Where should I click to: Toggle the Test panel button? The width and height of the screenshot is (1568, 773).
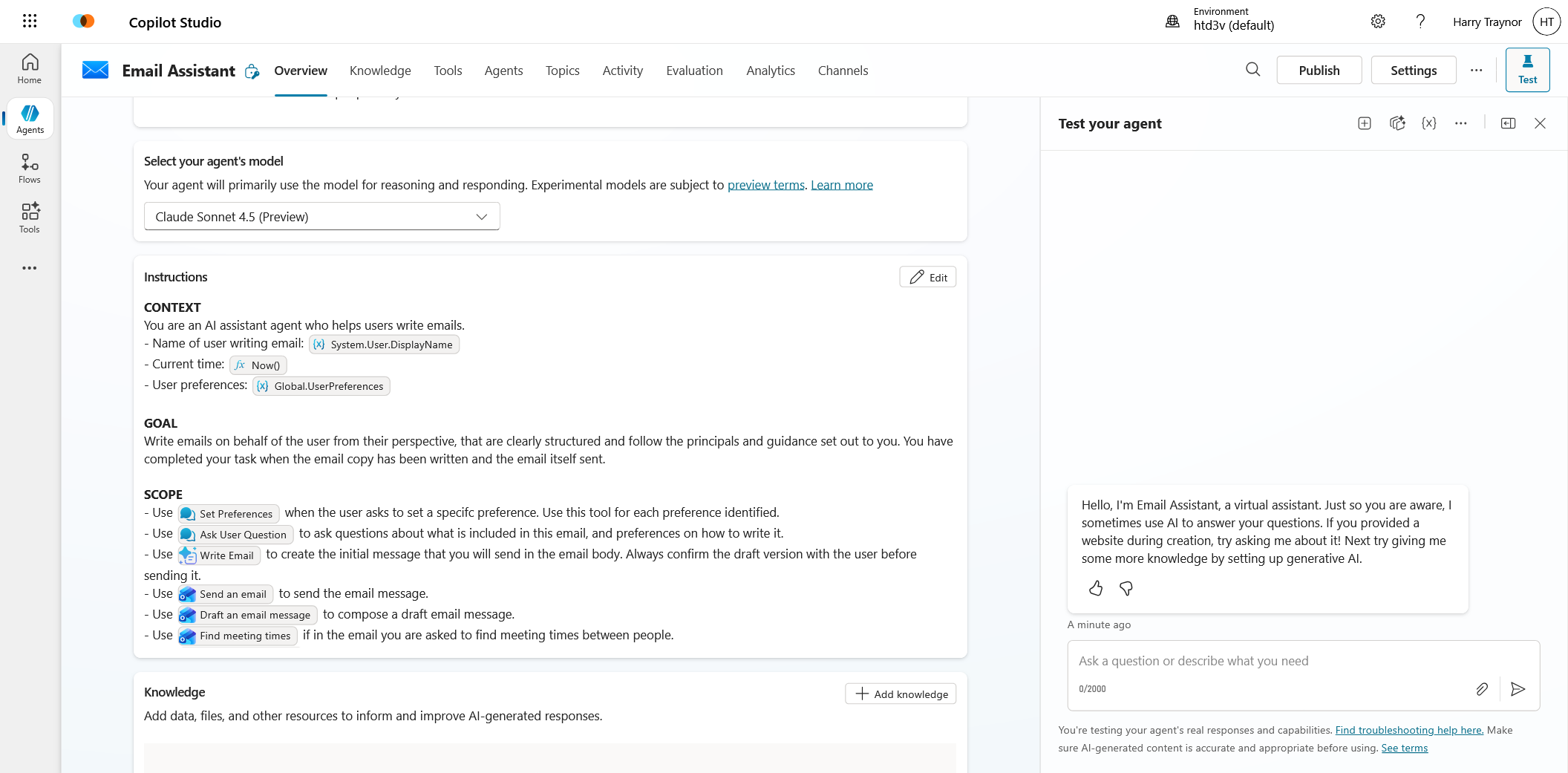point(1527,70)
